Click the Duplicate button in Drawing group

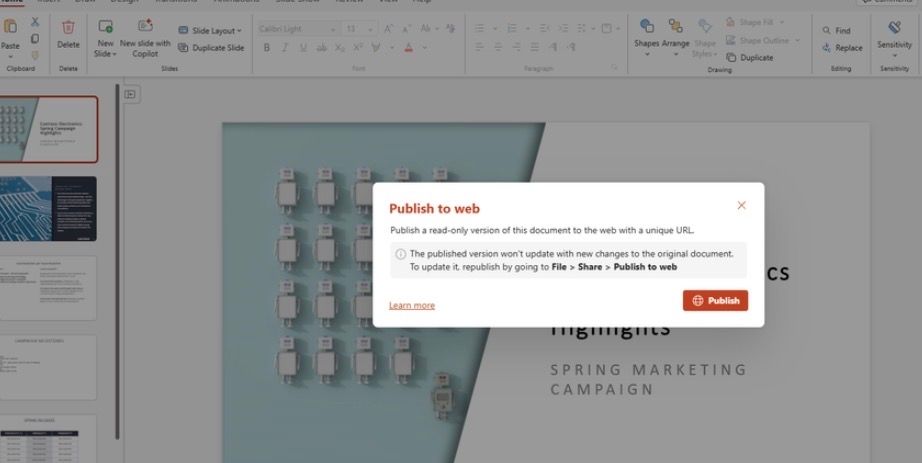click(x=750, y=58)
